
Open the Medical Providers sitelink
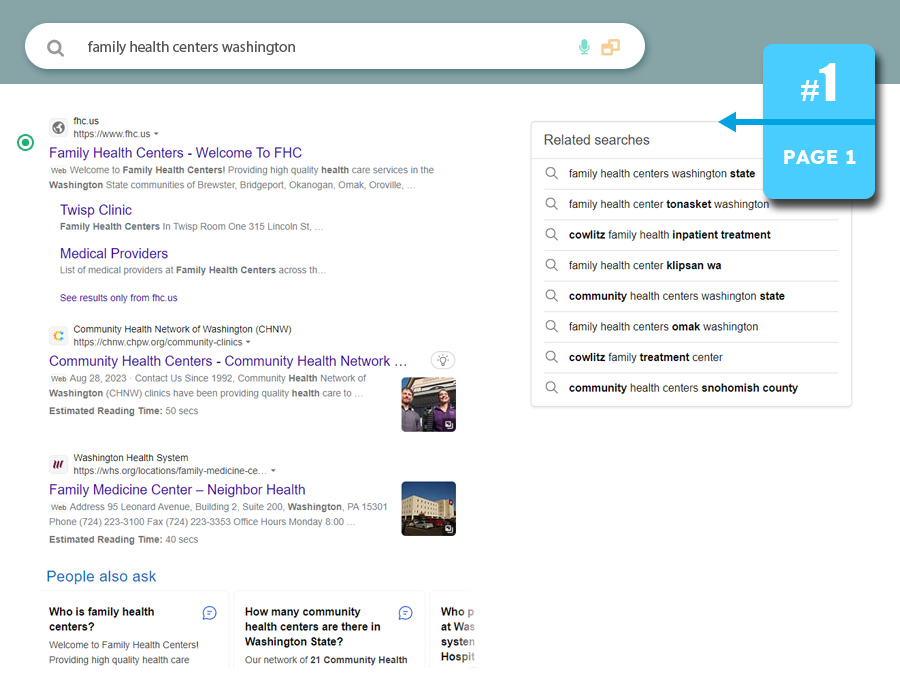[114, 254]
